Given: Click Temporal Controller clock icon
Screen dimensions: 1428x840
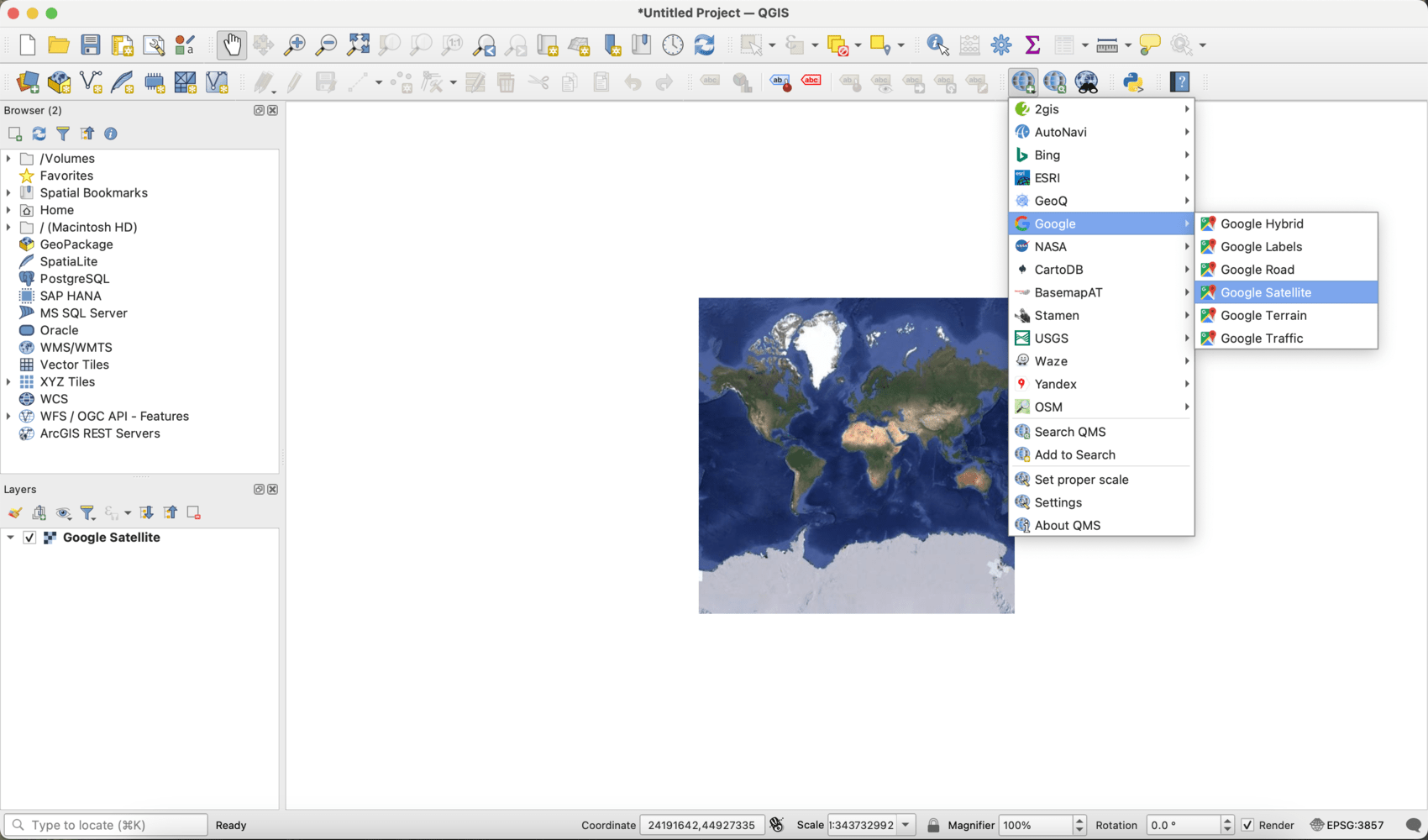Looking at the screenshot, I should [x=673, y=45].
